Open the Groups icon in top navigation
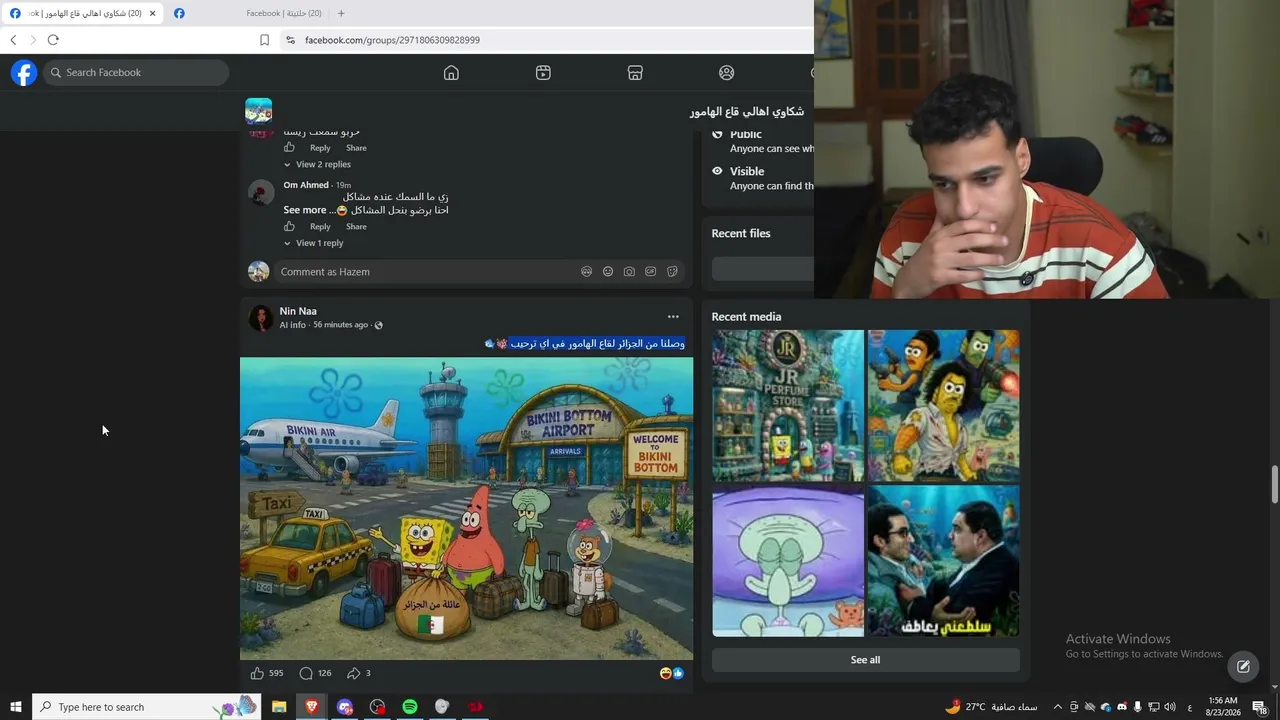The image size is (1280, 720). (727, 73)
